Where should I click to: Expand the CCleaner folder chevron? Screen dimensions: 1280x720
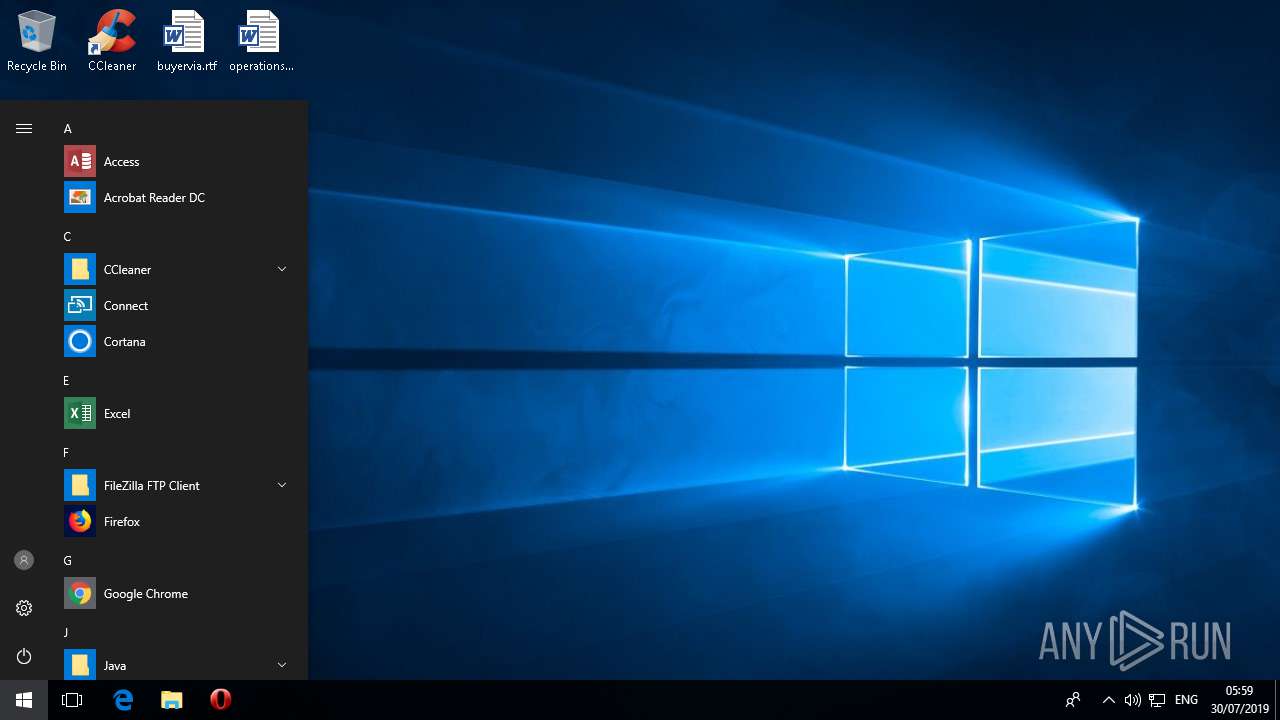pyautogui.click(x=282, y=269)
